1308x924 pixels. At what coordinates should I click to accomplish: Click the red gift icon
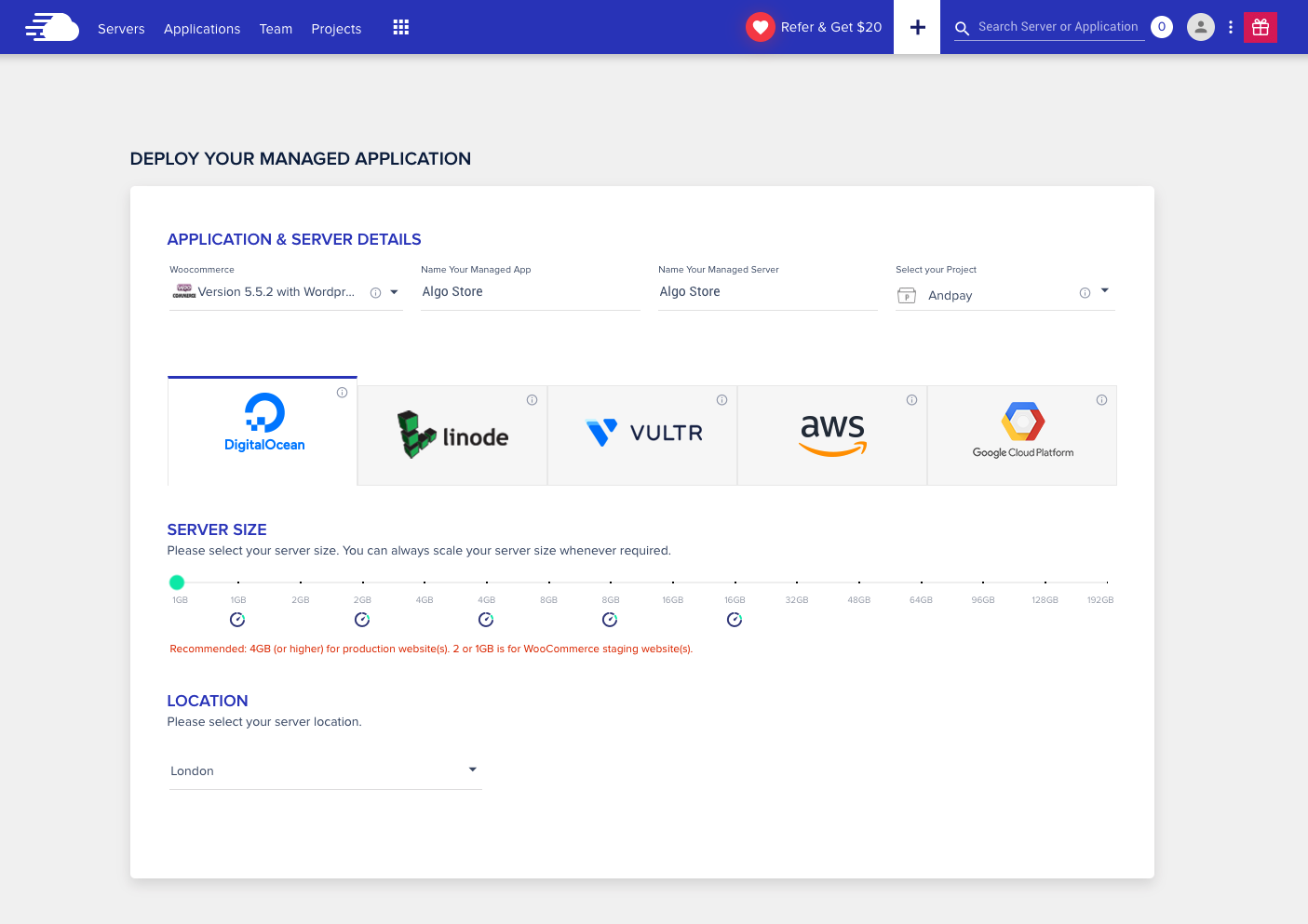click(x=1260, y=27)
